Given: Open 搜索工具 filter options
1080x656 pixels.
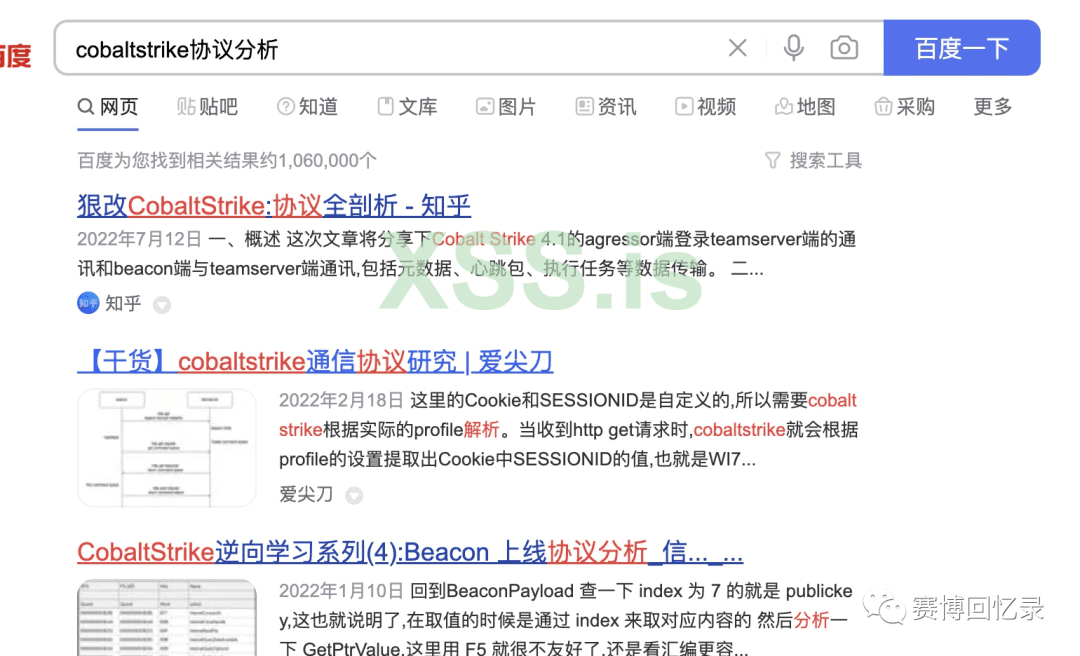Looking at the screenshot, I should pyautogui.click(x=813, y=161).
